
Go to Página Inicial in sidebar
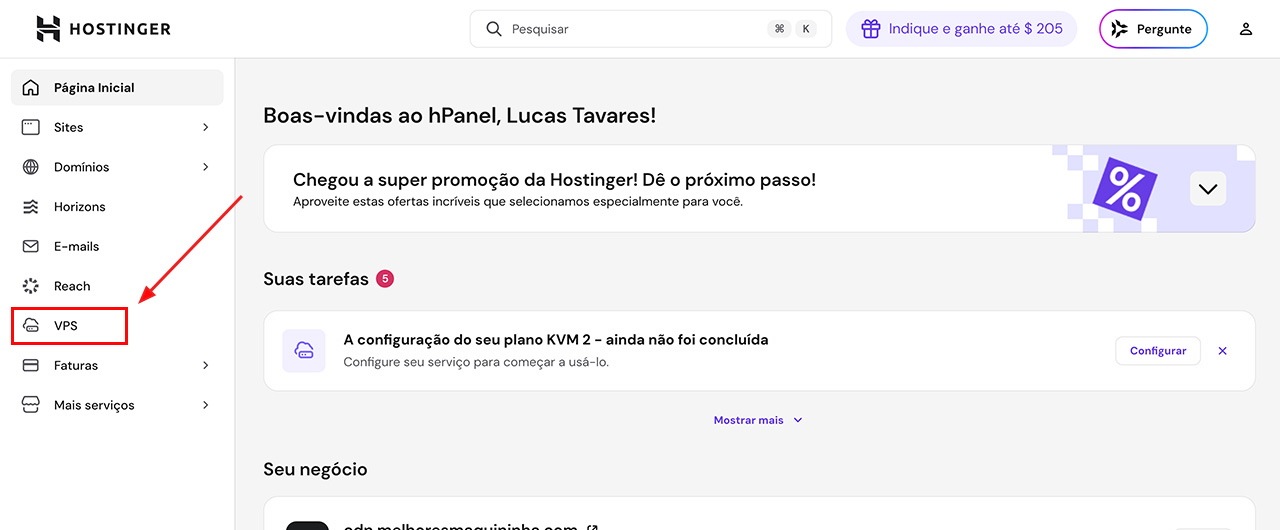point(94,88)
